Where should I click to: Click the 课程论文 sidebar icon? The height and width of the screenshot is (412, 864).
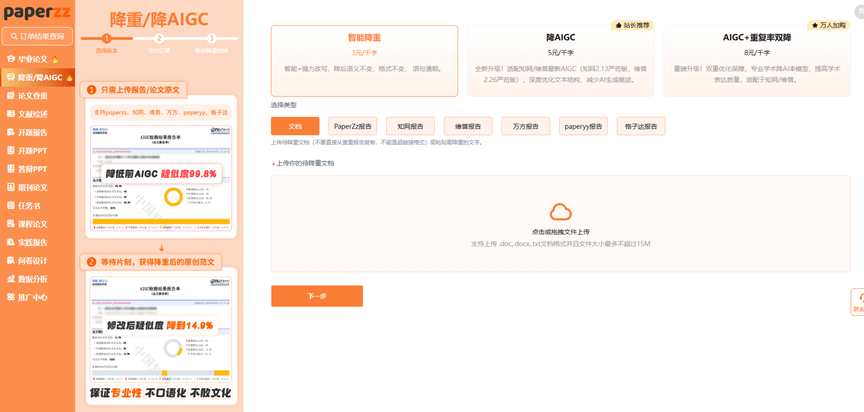click(10, 224)
